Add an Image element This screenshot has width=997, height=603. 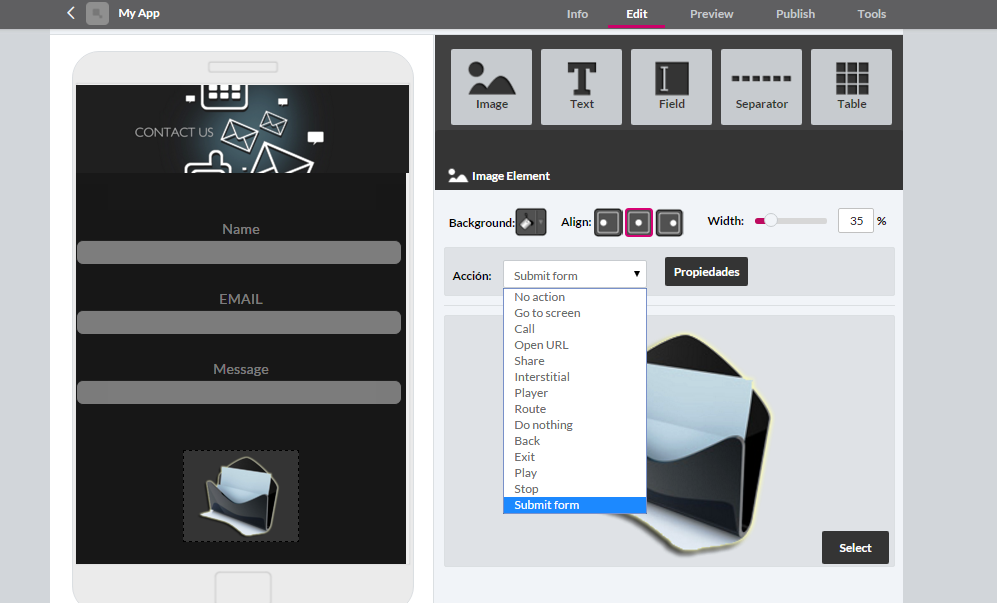pos(492,87)
